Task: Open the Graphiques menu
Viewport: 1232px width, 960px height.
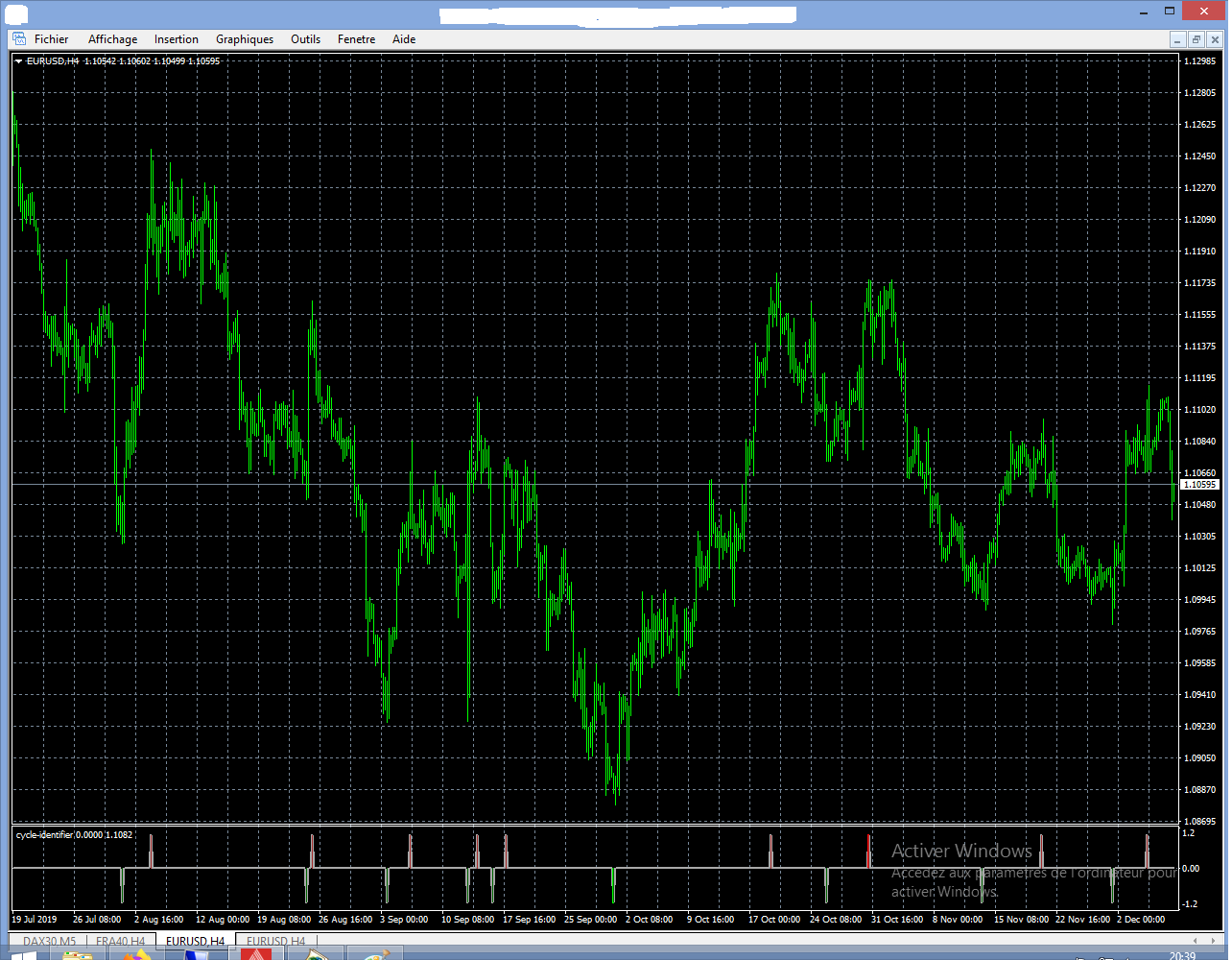Action: coord(245,39)
